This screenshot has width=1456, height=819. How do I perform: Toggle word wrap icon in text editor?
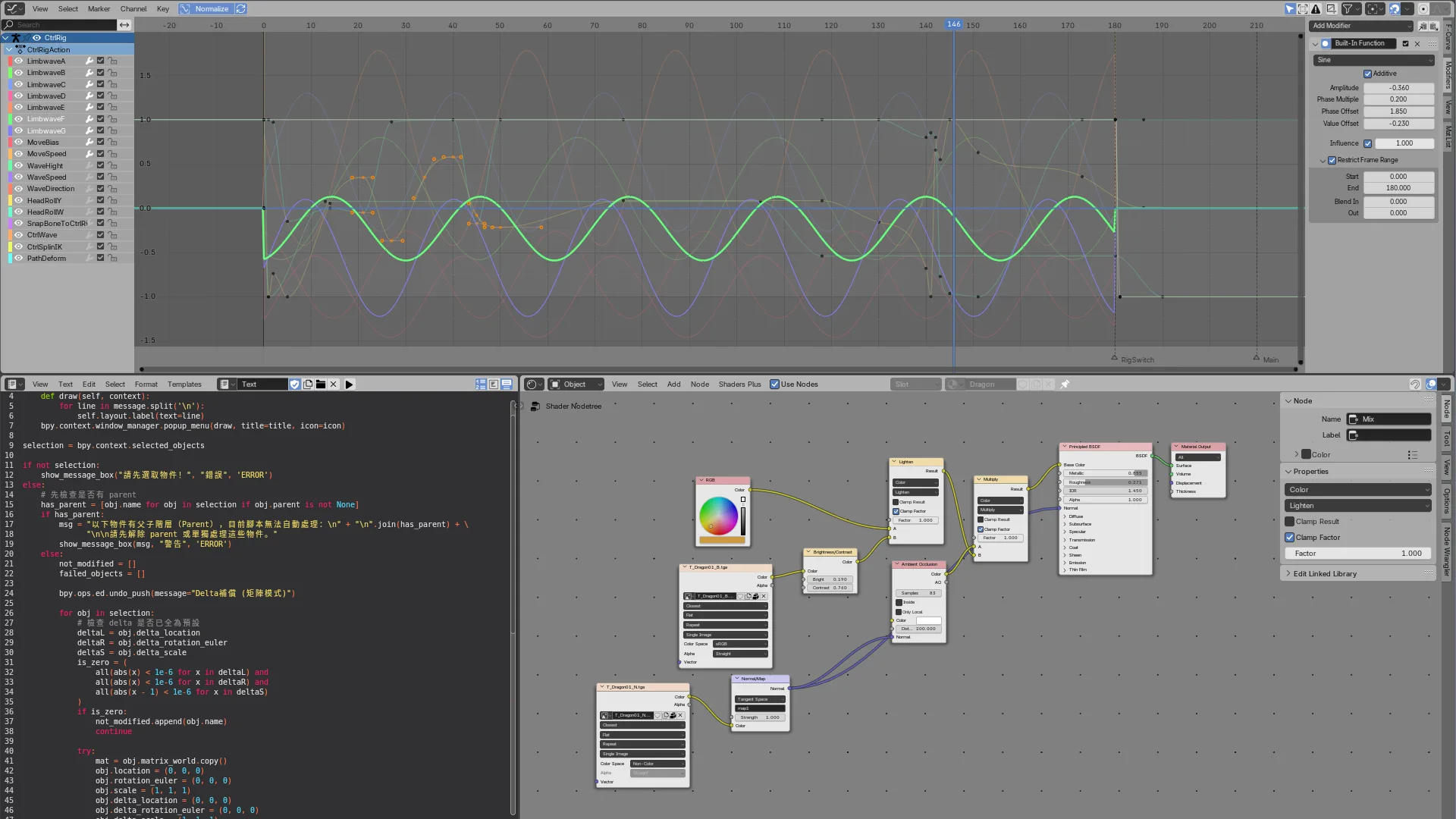(494, 384)
